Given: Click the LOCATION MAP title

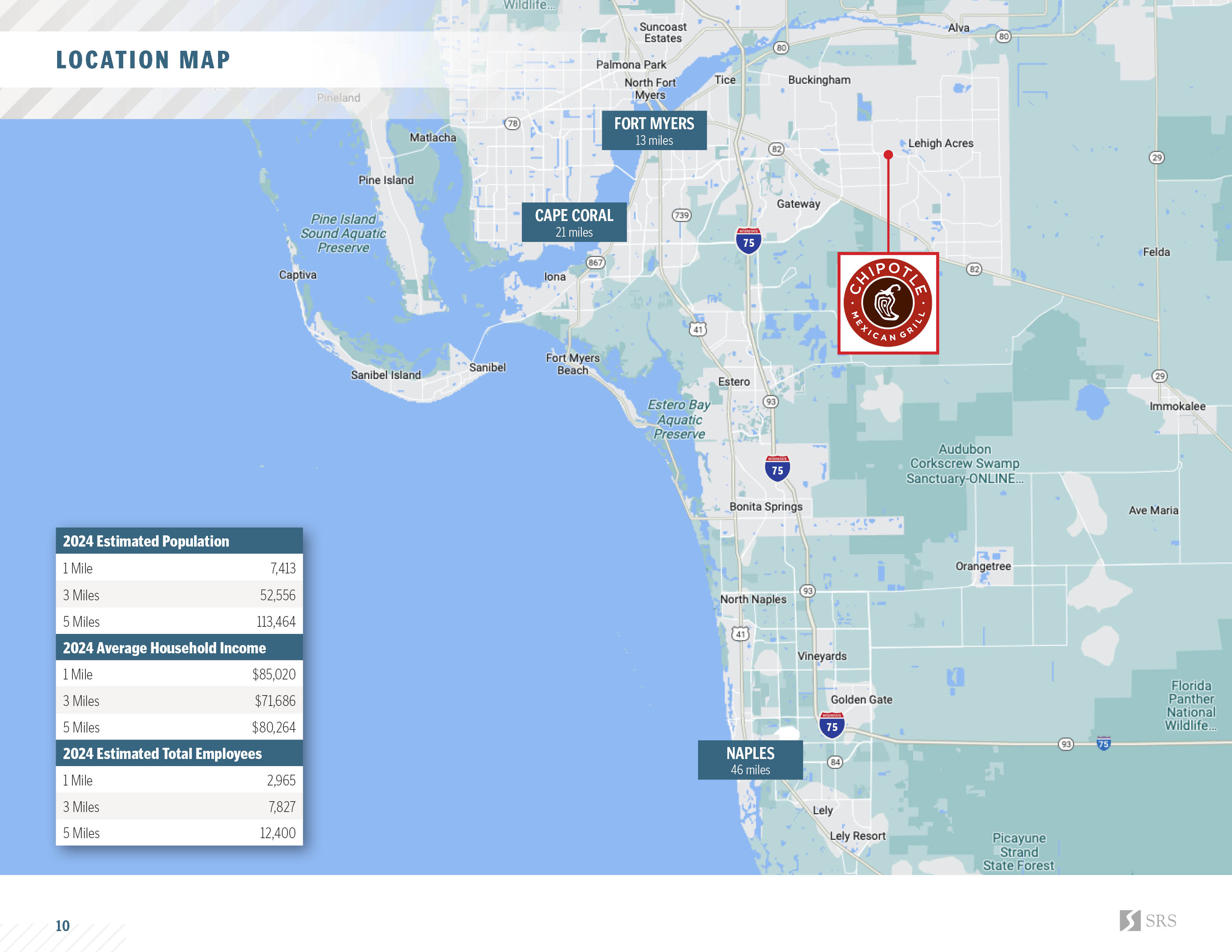Looking at the screenshot, I should (x=143, y=60).
